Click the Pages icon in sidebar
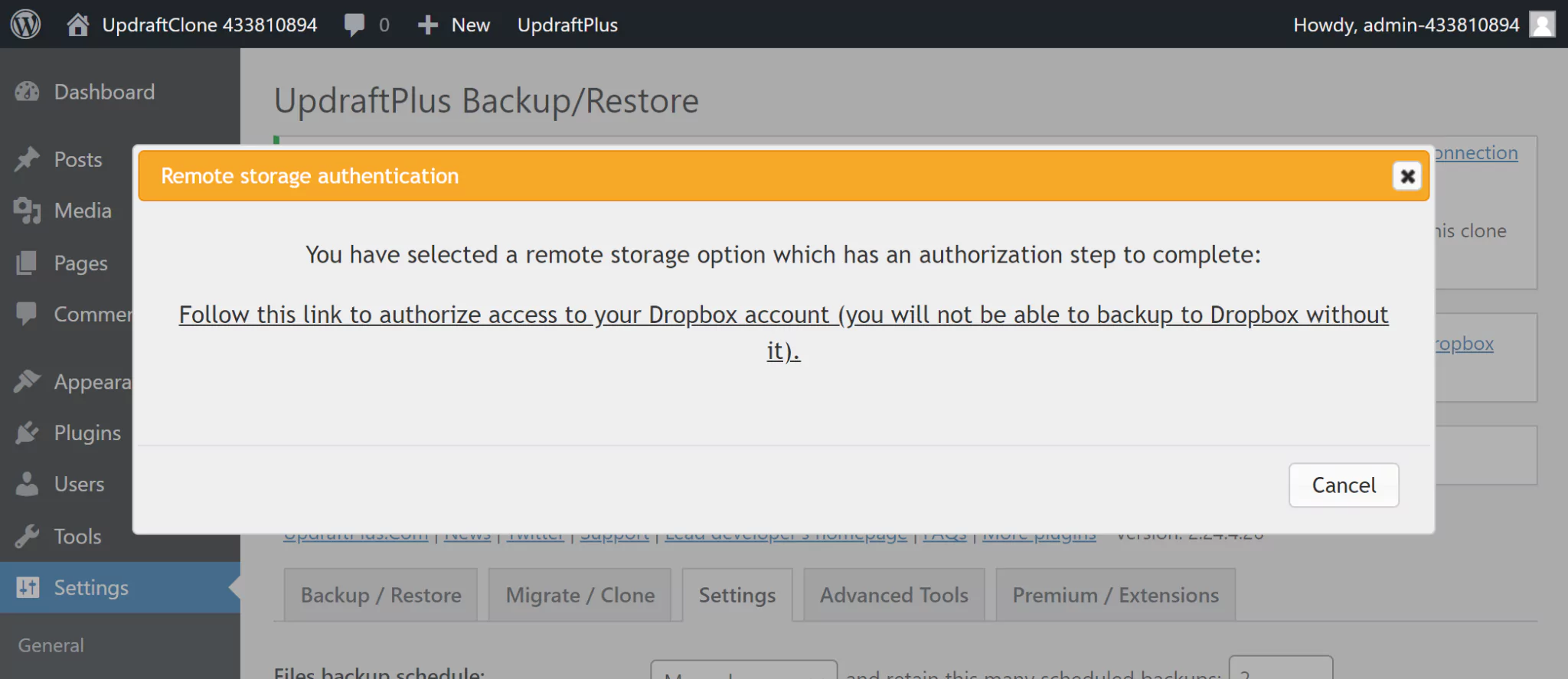The image size is (1568, 679). (27, 263)
